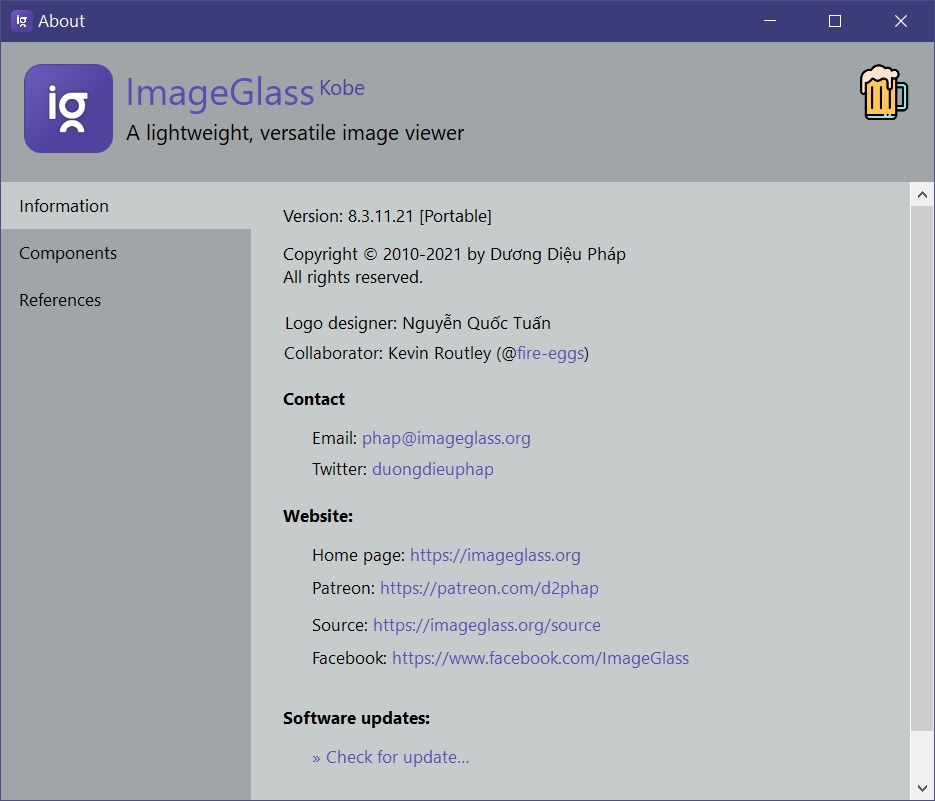Click the Kobe codename text
This screenshot has height=801, width=935.
click(342, 88)
